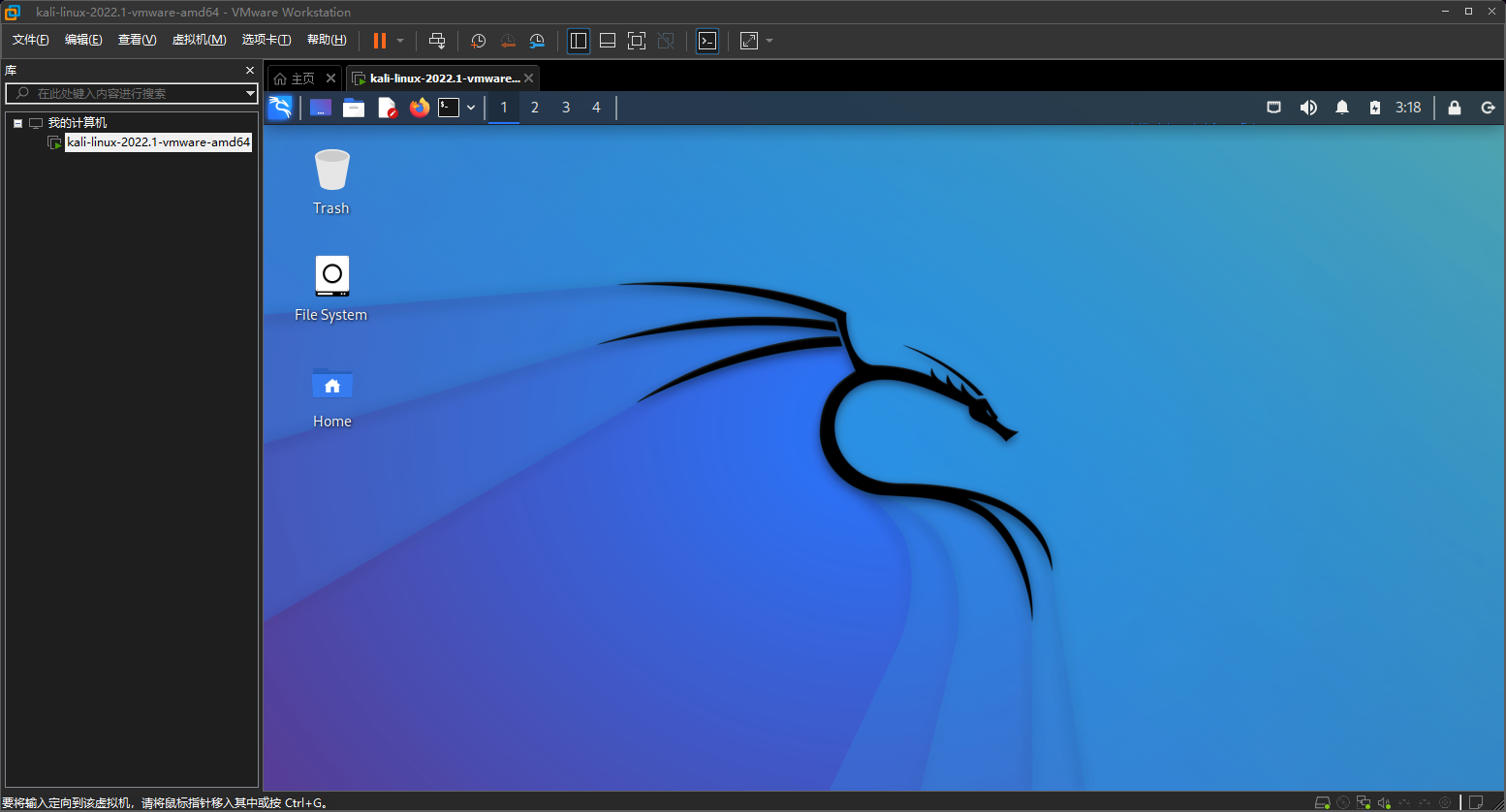The height and width of the screenshot is (812, 1506).
Task: Click the network adapter status icon in the status bar
Action: click(1364, 802)
